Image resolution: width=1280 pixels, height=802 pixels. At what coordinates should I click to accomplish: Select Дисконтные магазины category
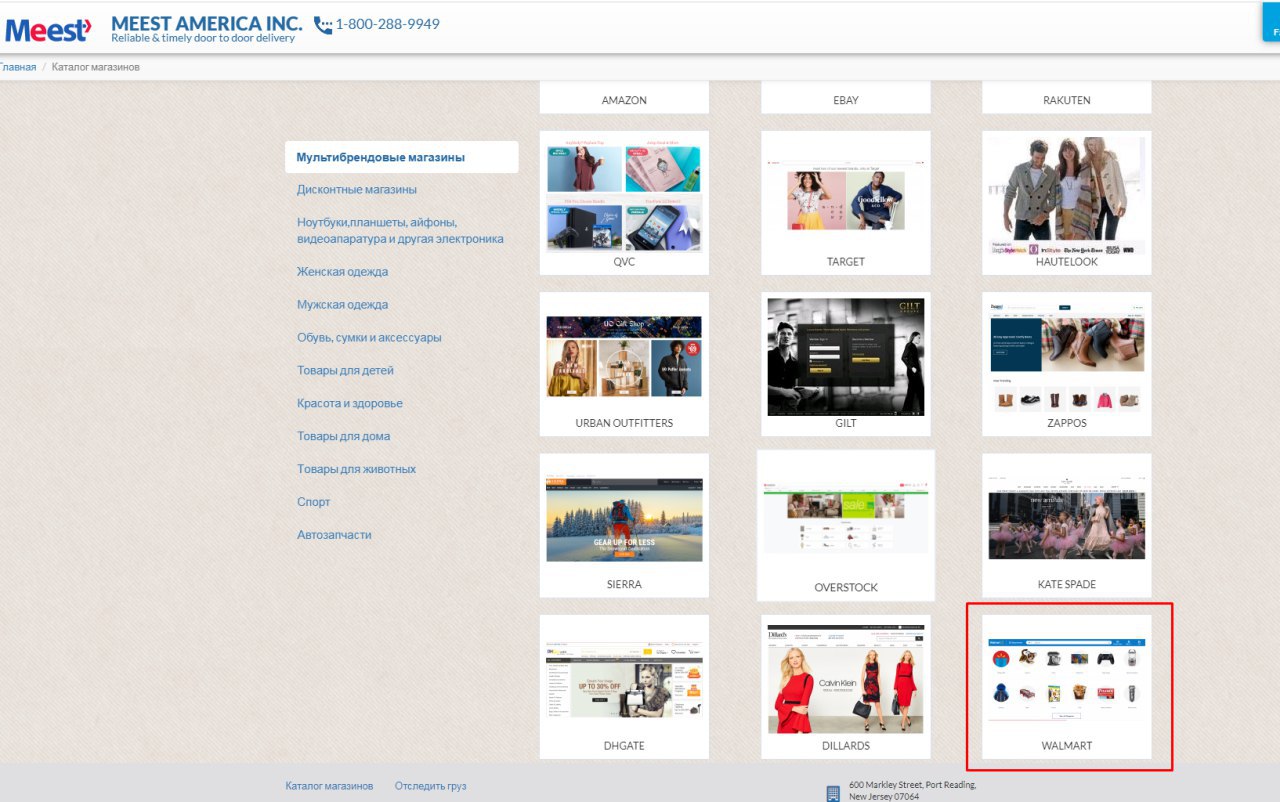pyautogui.click(x=357, y=189)
